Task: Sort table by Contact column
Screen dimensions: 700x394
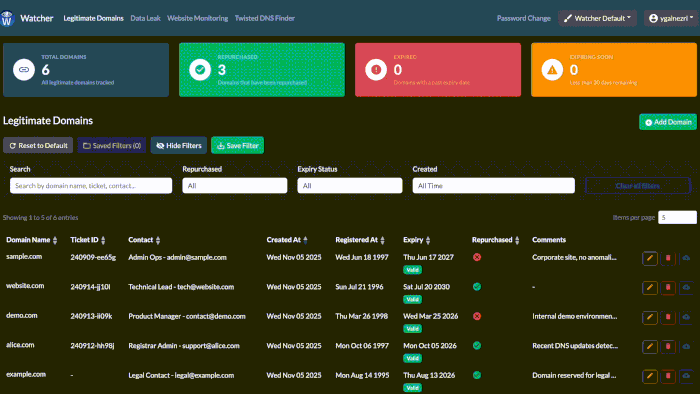Action: pyautogui.click(x=144, y=240)
